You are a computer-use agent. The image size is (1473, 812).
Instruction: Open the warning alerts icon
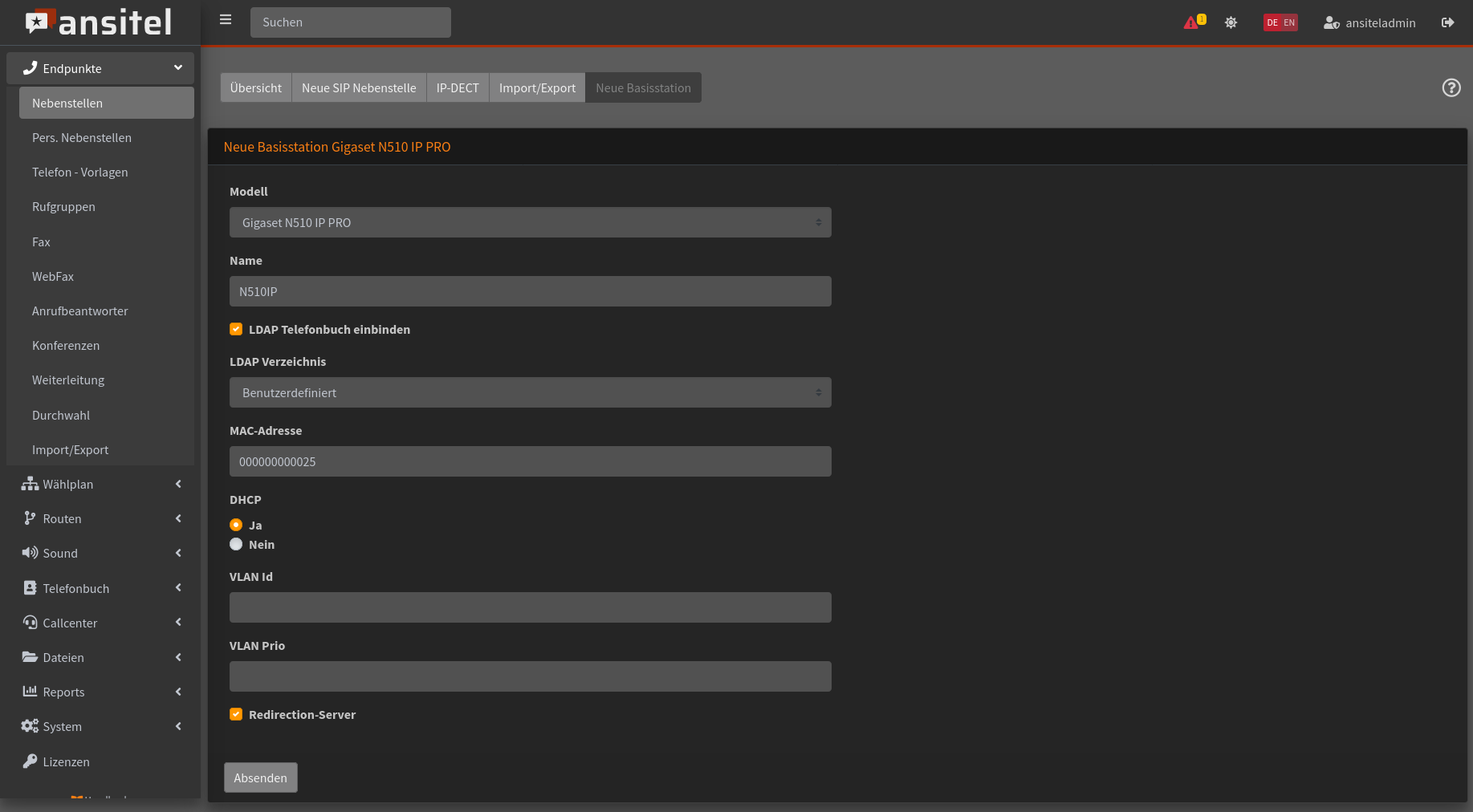pos(1192,22)
